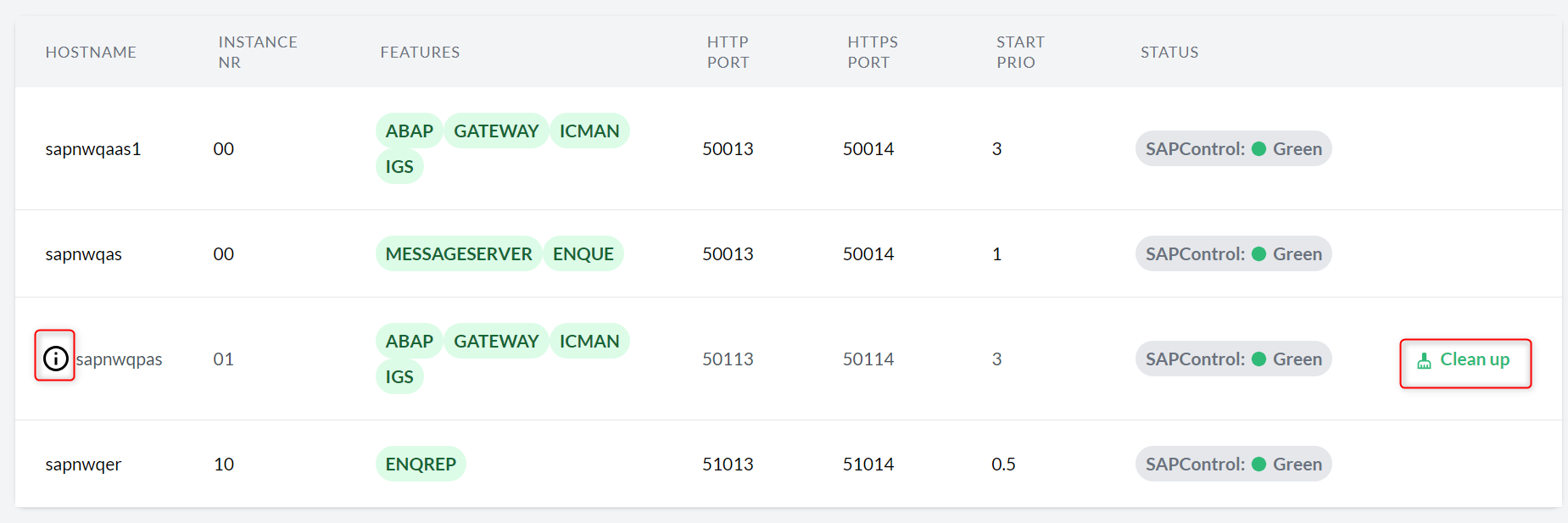Click the GATEWAY tag in sapnwqpas row
The image size is (1568, 523).
tap(496, 341)
